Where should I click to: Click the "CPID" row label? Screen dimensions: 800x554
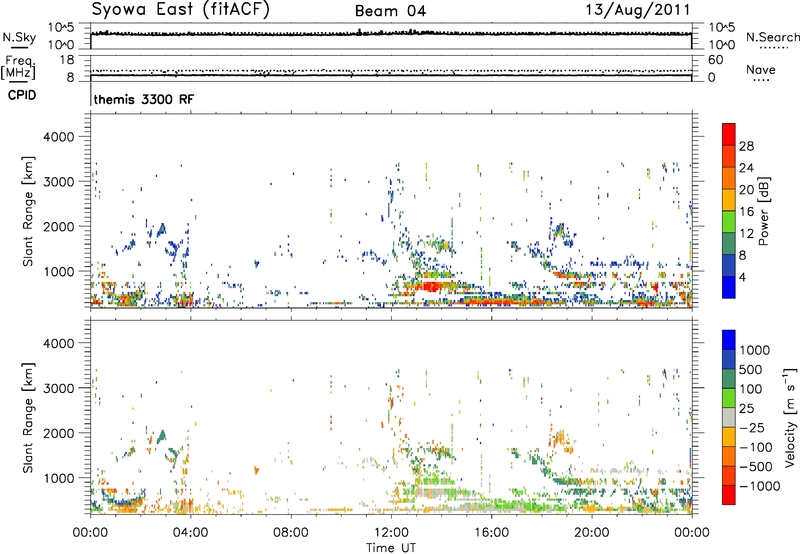(x=22, y=95)
